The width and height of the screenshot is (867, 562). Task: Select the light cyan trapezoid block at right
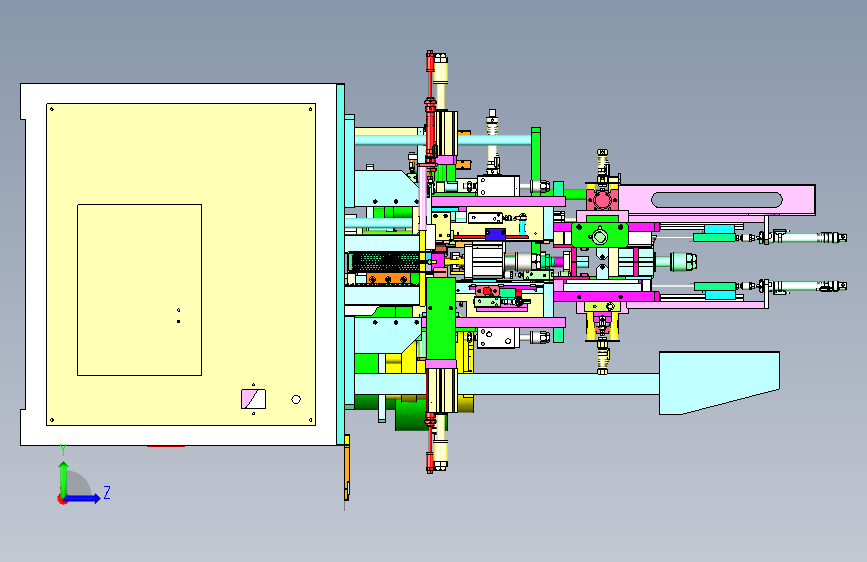point(719,383)
